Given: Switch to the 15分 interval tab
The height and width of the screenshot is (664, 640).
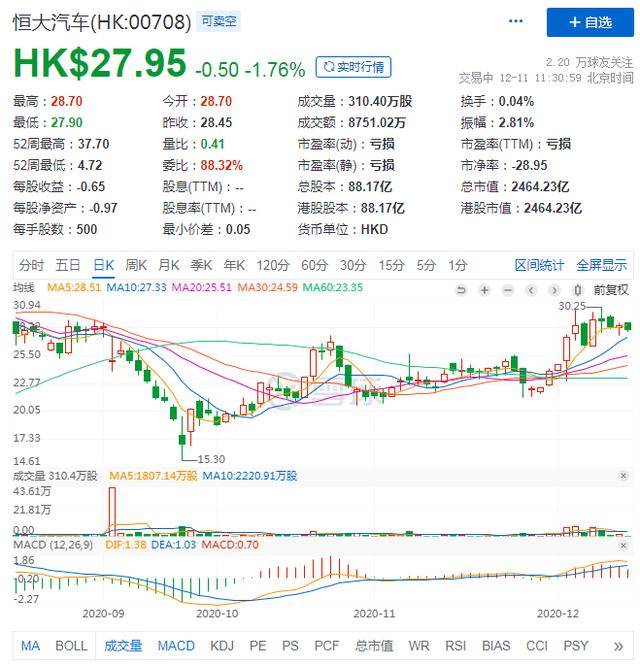Looking at the screenshot, I should tap(391, 265).
